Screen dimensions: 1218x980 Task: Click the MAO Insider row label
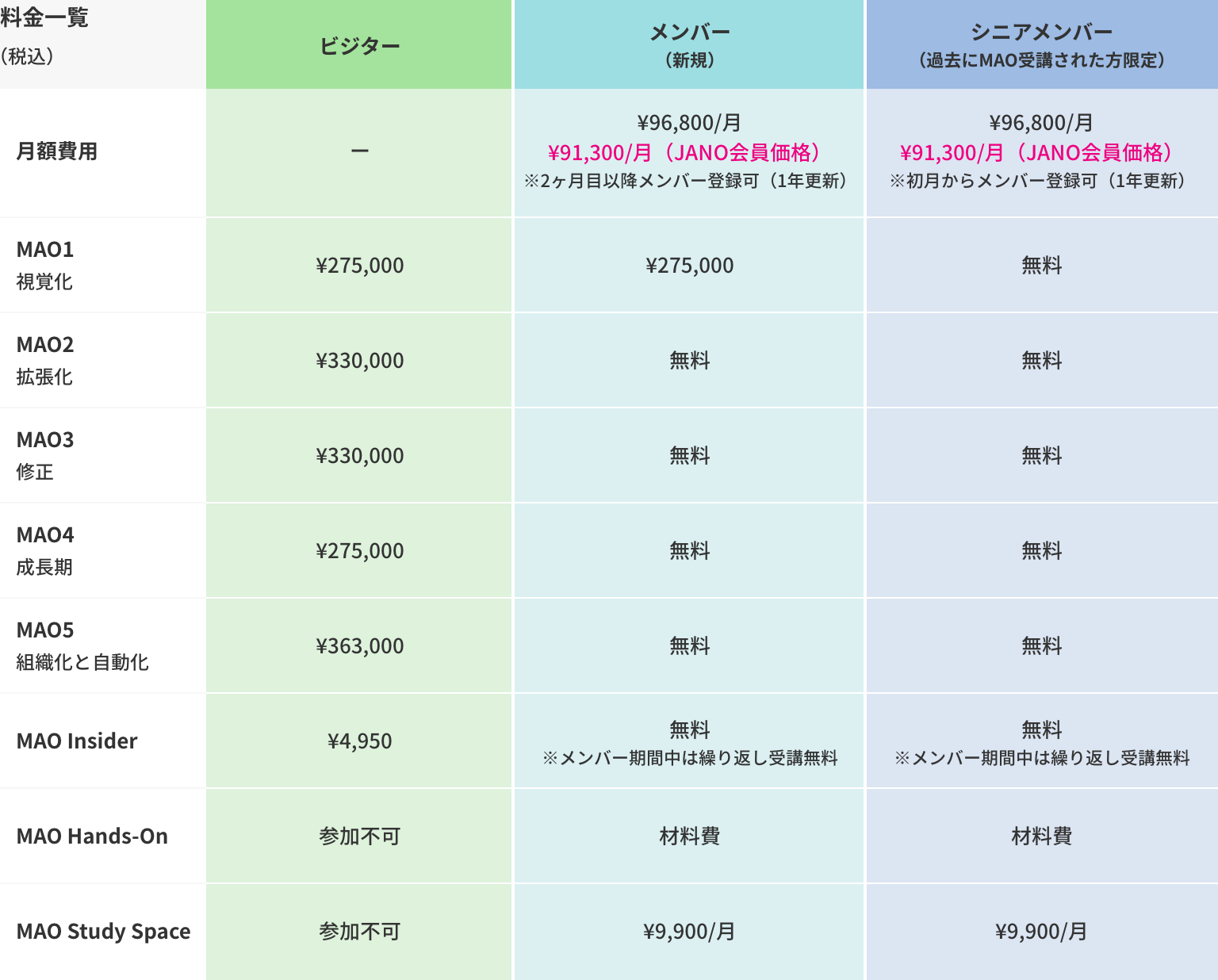77,741
